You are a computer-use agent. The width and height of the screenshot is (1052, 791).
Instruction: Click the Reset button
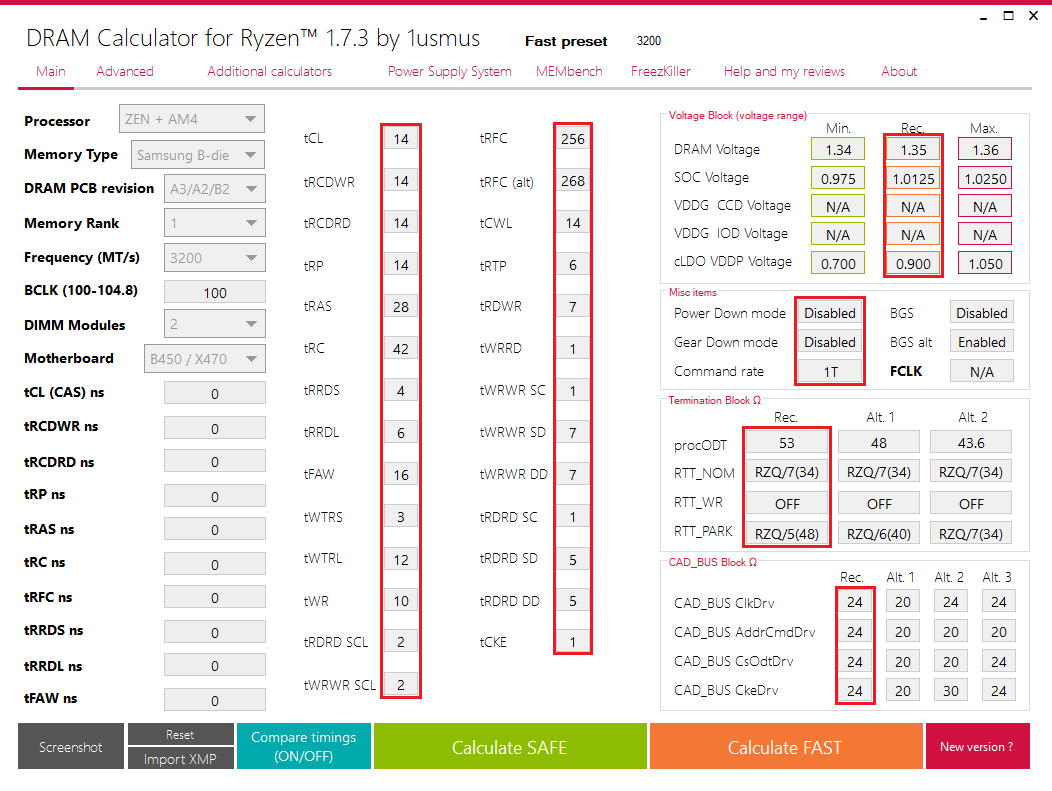click(180, 734)
